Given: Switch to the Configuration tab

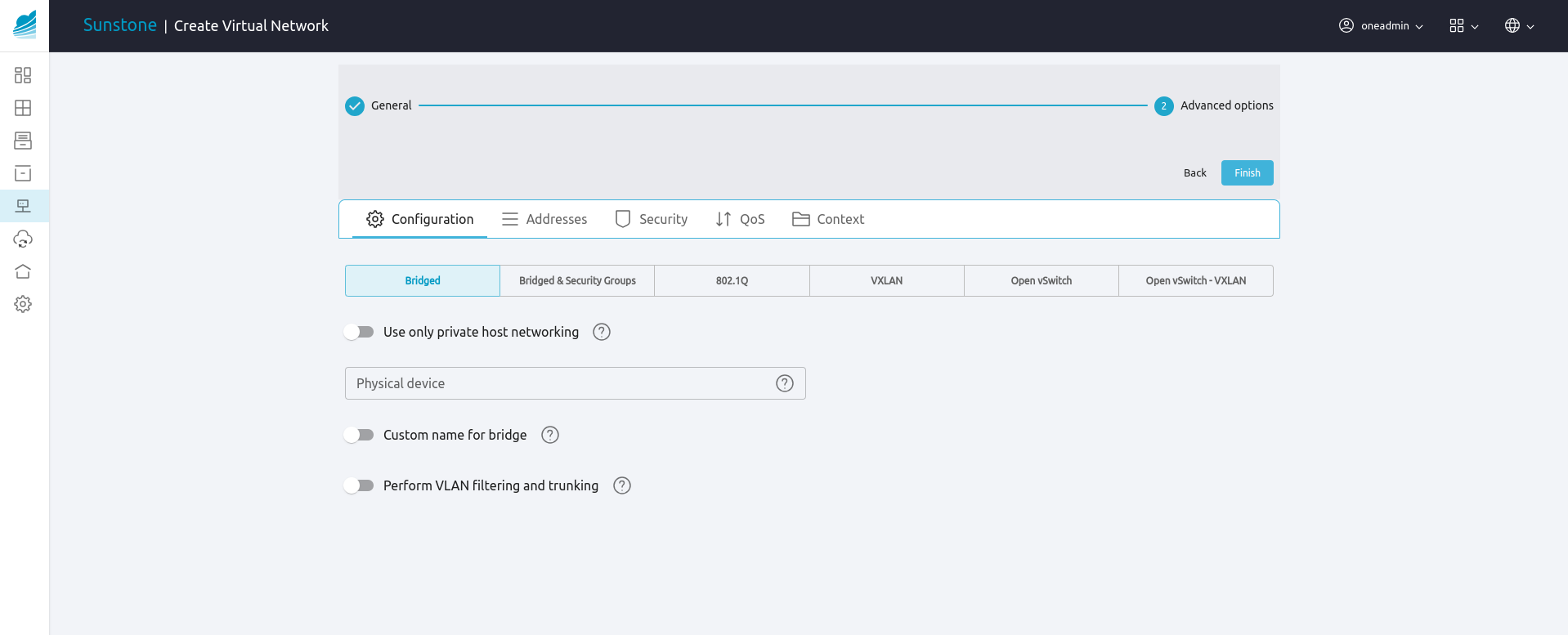Looking at the screenshot, I should pyautogui.click(x=420, y=219).
